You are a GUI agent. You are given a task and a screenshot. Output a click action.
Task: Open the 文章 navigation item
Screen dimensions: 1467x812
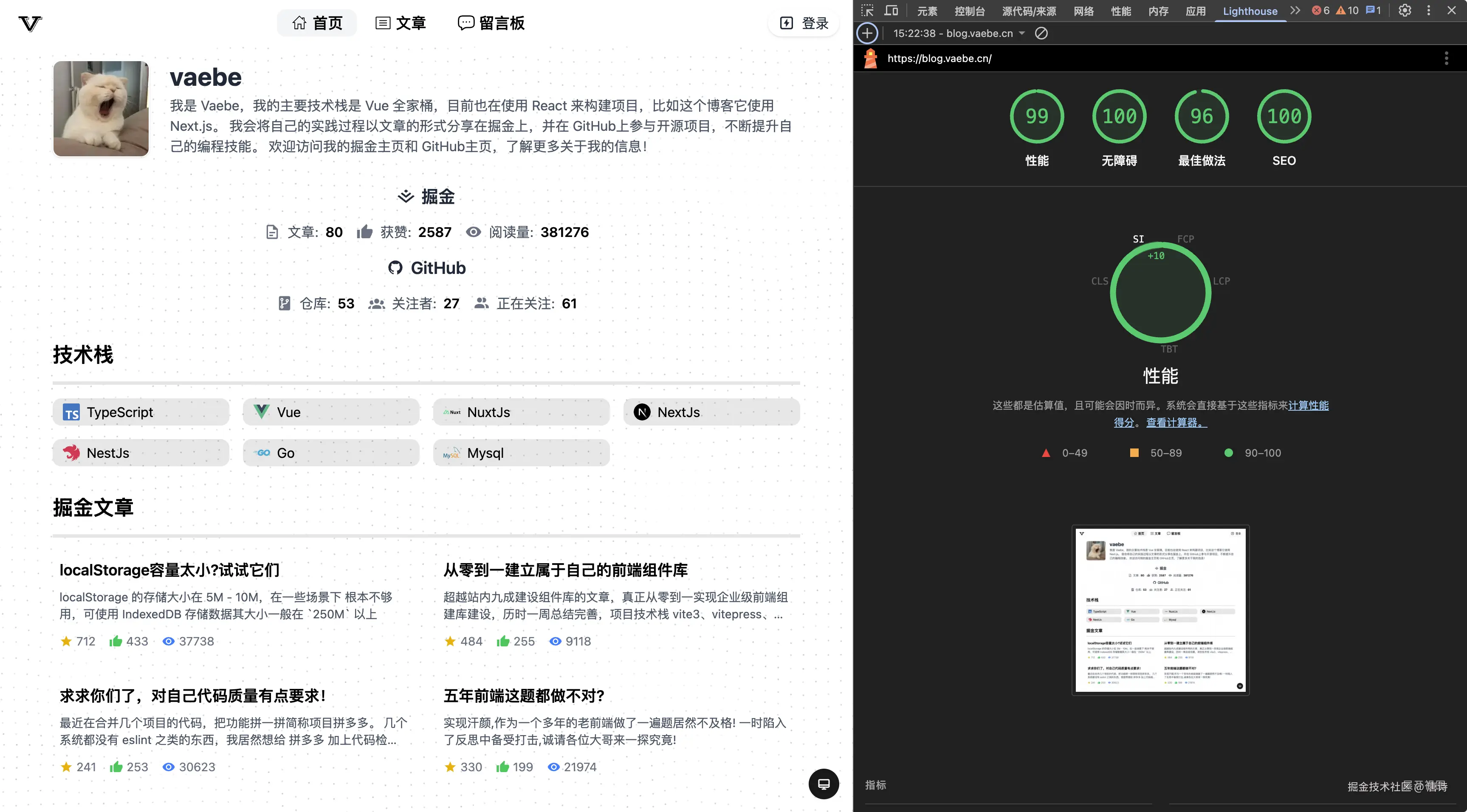tap(401, 23)
